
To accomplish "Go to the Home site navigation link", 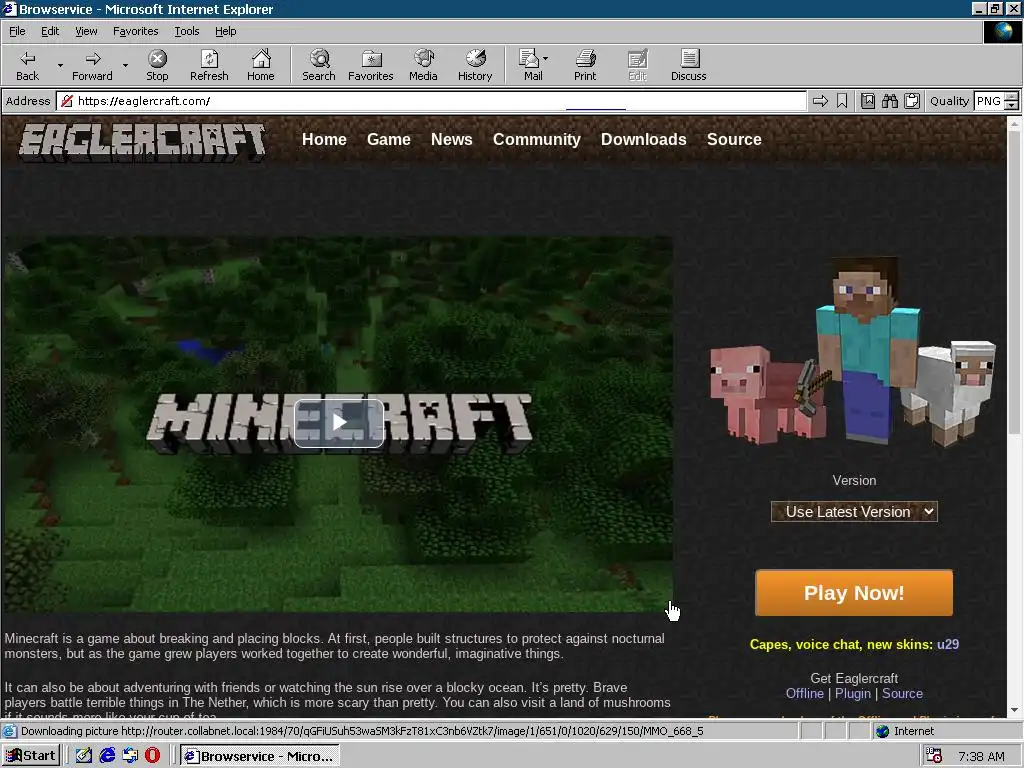I will tap(324, 140).
